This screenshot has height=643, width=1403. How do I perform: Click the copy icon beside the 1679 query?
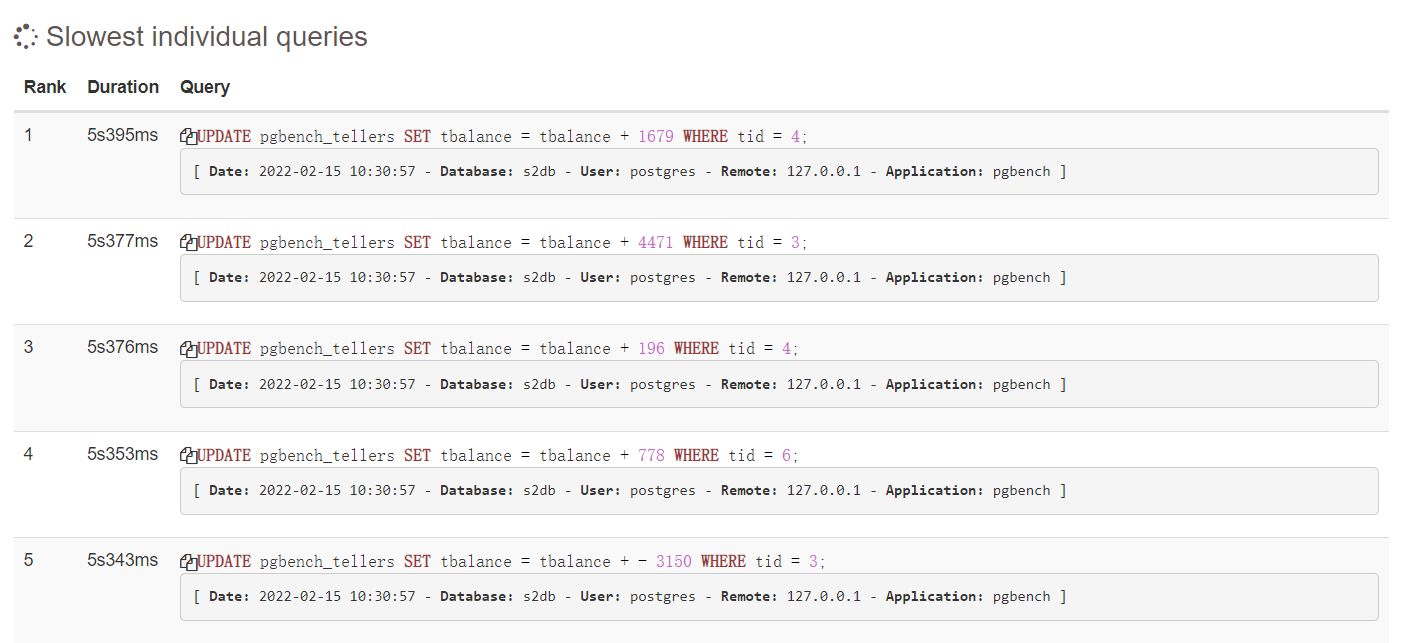click(x=188, y=136)
